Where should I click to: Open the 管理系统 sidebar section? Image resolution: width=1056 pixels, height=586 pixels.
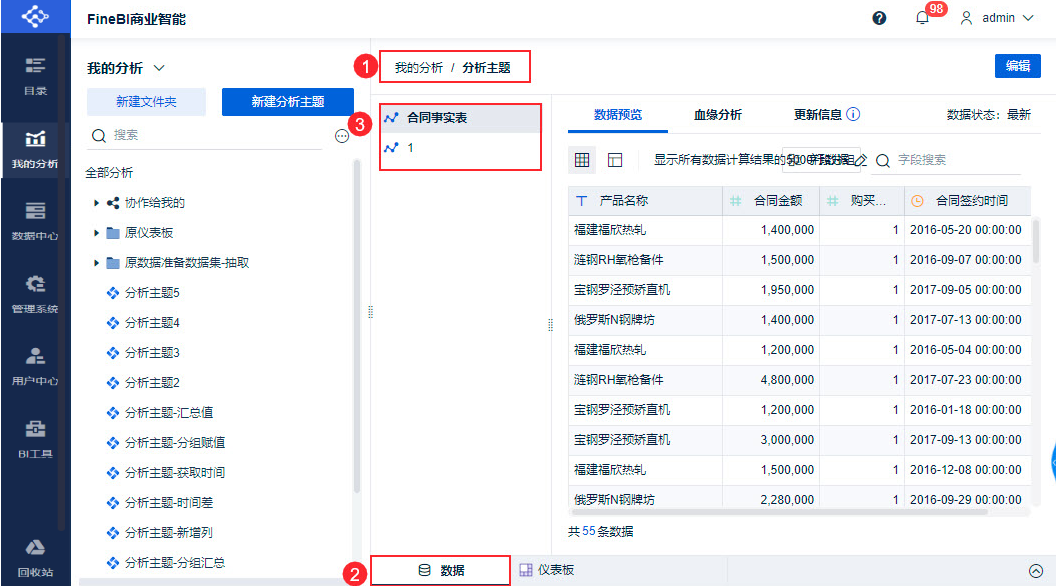point(35,294)
